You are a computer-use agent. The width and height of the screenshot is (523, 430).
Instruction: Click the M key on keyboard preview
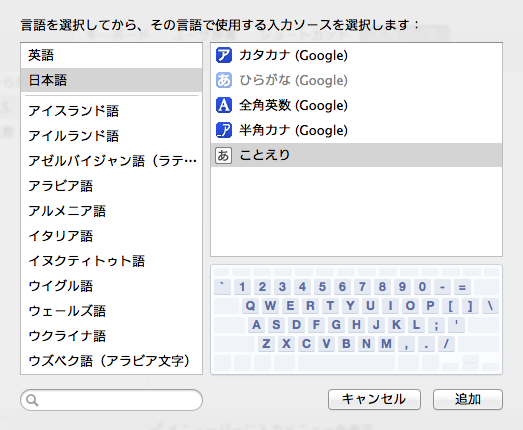pyautogui.click(x=386, y=344)
